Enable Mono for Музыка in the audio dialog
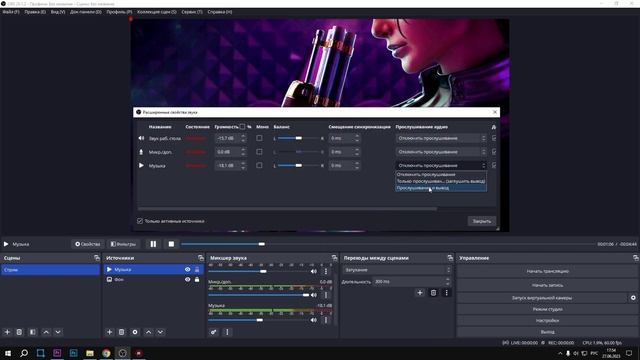 coord(259,165)
